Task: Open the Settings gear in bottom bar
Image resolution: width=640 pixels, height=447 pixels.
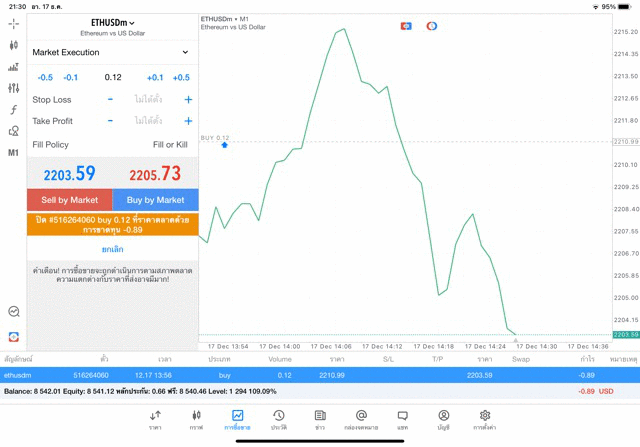Action: (485, 419)
